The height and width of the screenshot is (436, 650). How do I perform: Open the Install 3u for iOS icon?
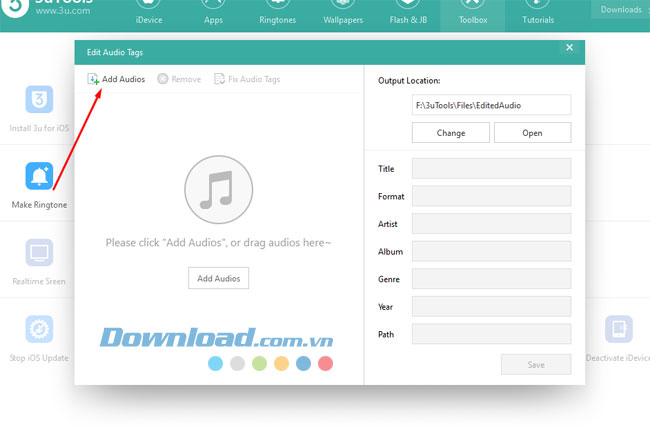39,99
